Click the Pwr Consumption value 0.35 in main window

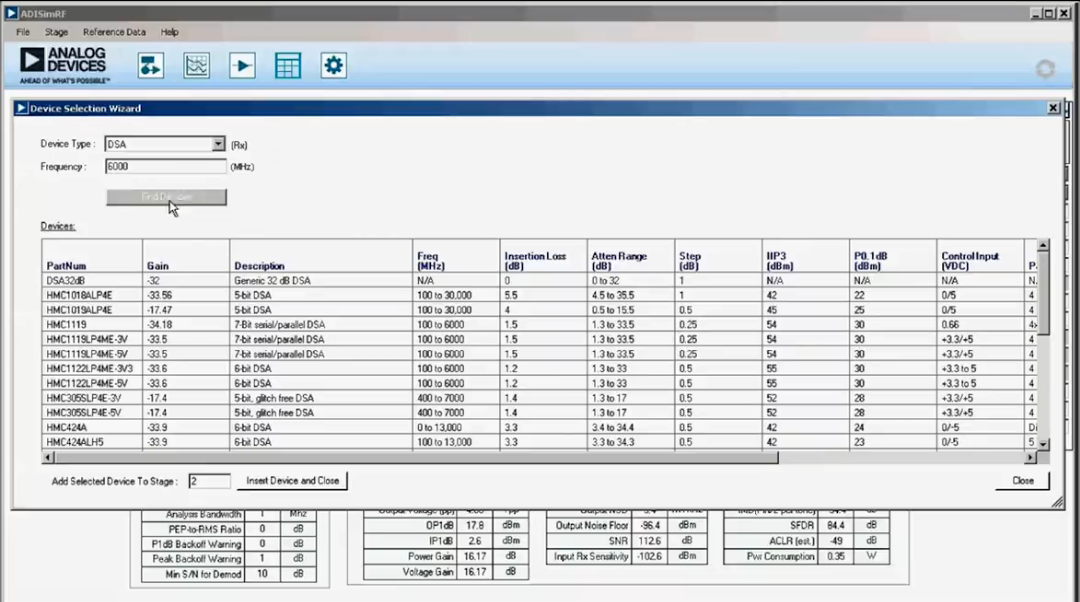pos(836,556)
